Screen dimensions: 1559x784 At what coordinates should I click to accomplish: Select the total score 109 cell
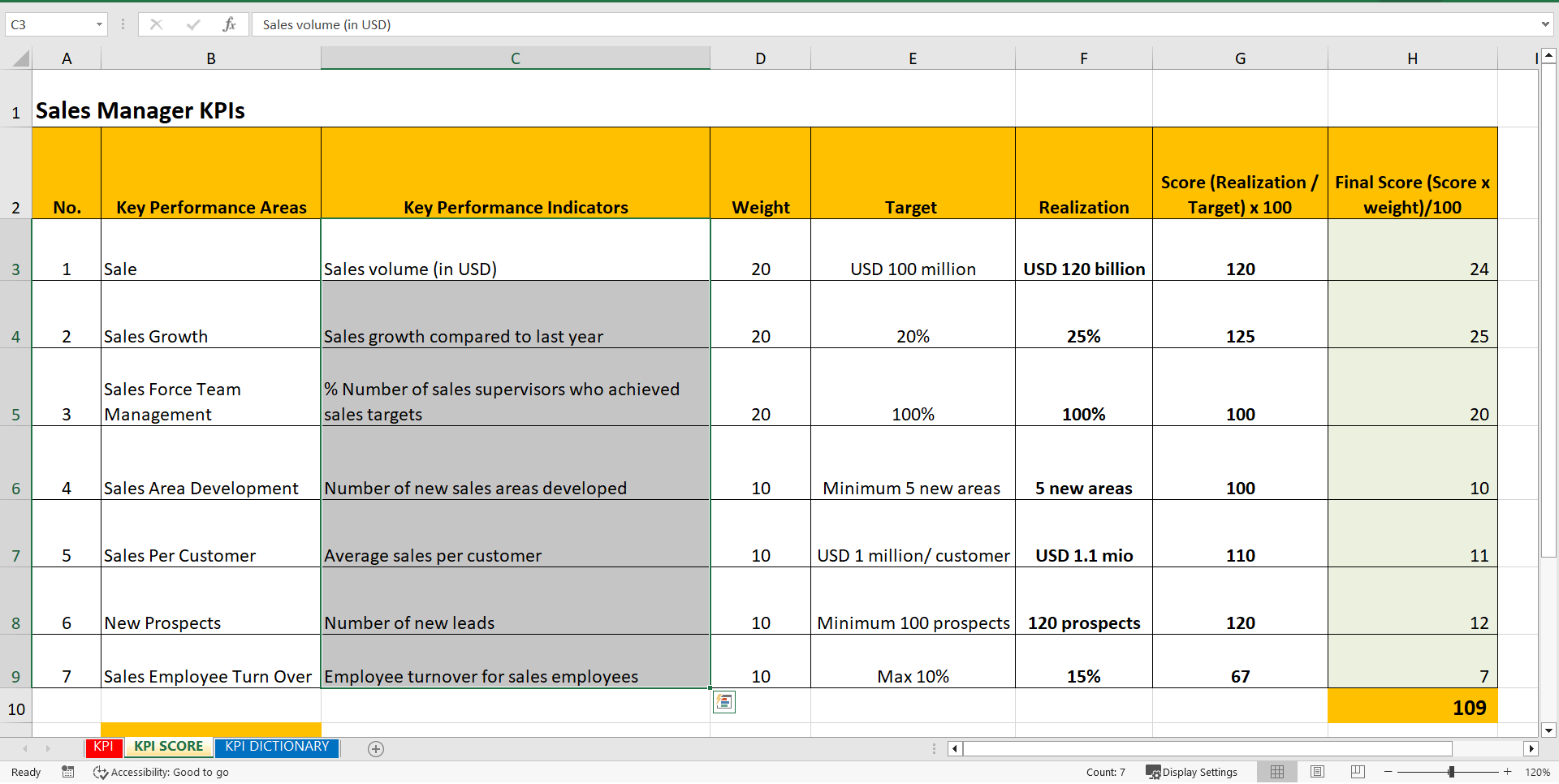(x=1413, y=705)
